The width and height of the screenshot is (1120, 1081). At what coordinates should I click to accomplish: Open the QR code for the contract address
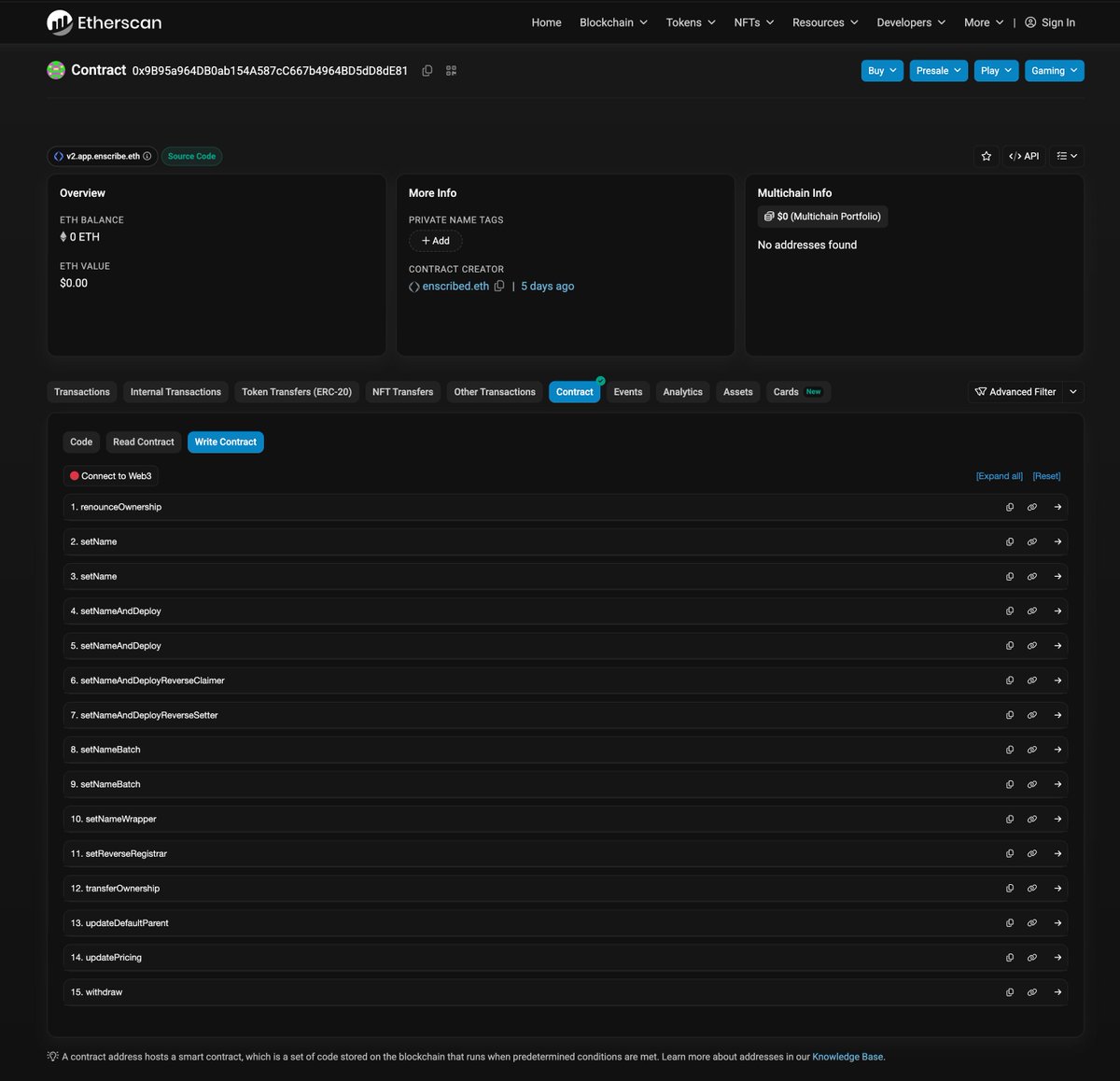(452, 70)
